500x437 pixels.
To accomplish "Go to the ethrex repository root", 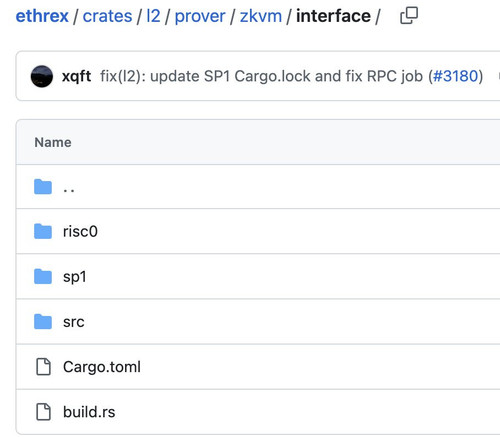I will pyautogui.click(x=42, y=16).
